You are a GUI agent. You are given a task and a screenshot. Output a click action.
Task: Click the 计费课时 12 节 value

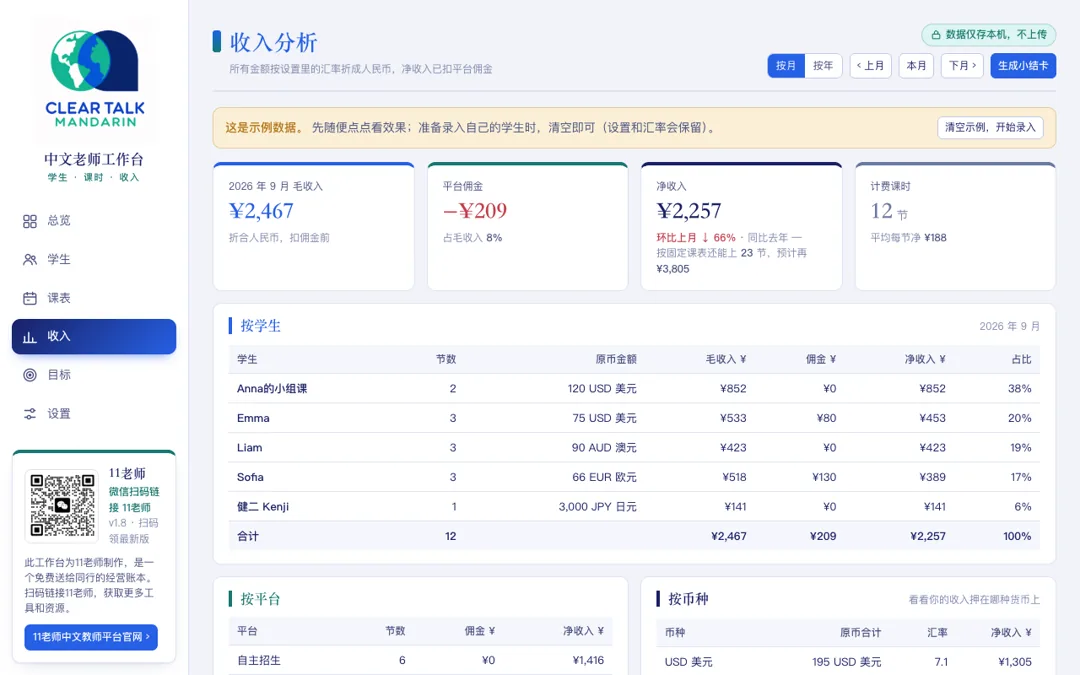pyautogui.click(x=889, y=211)
